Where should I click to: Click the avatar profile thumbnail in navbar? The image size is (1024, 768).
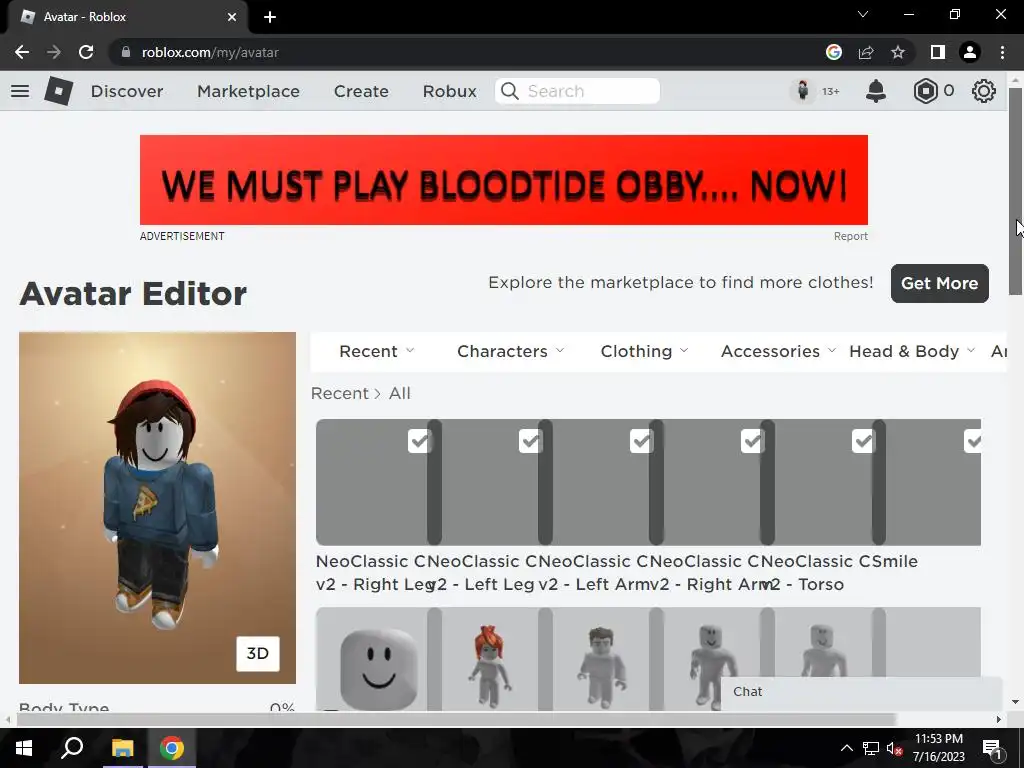click(x=803, y=91)
